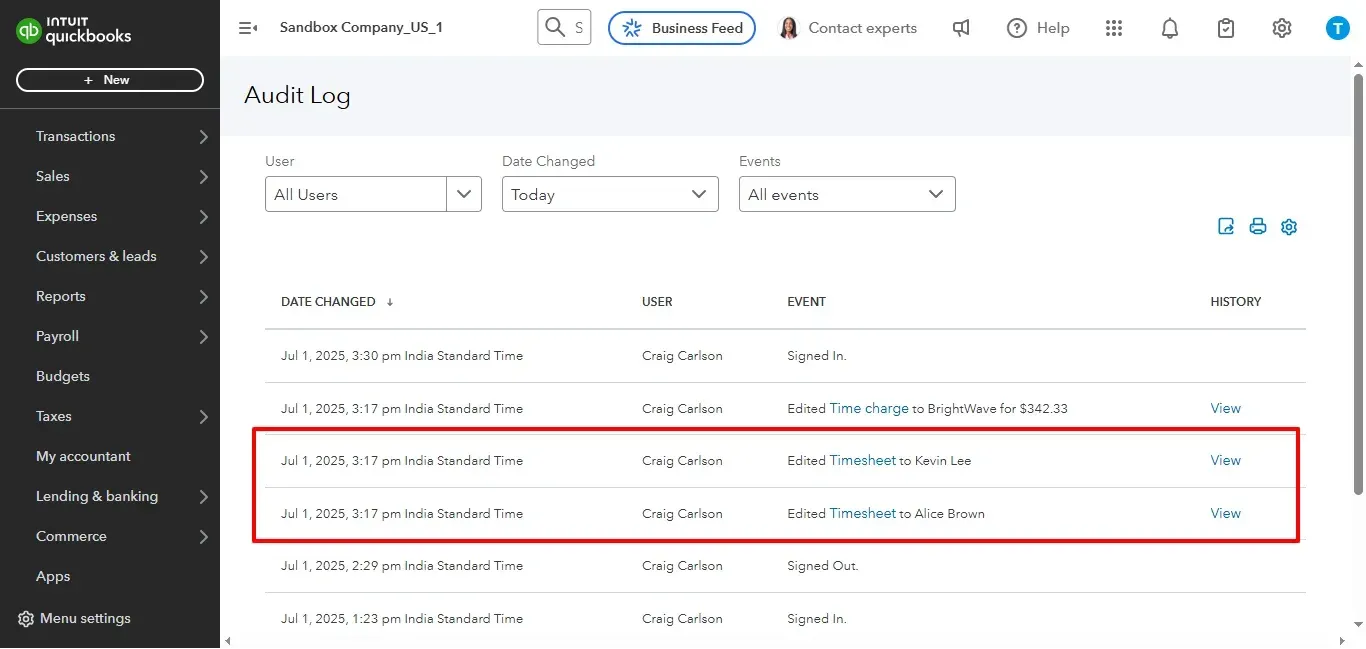
Task: Open the announcements megaphone icon
Action: [961, 28]
